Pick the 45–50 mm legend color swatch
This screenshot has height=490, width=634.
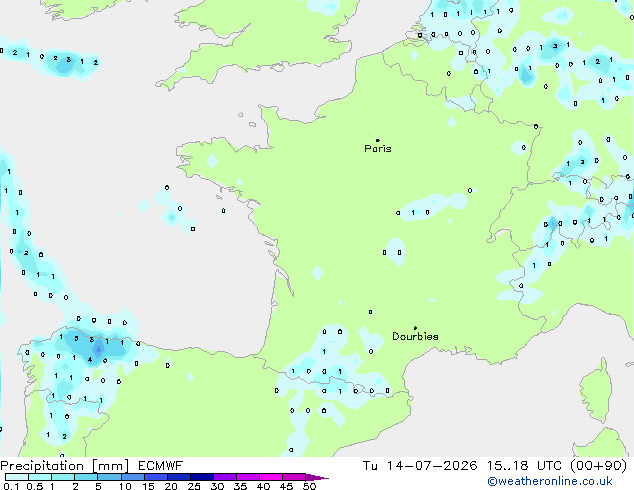294,477
